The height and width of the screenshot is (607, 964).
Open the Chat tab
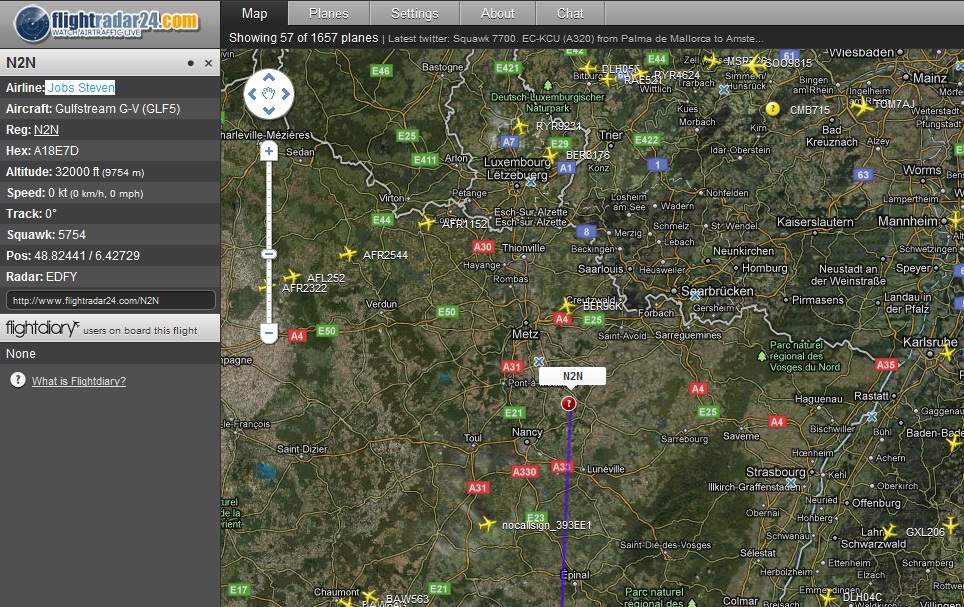click(570, 13)
